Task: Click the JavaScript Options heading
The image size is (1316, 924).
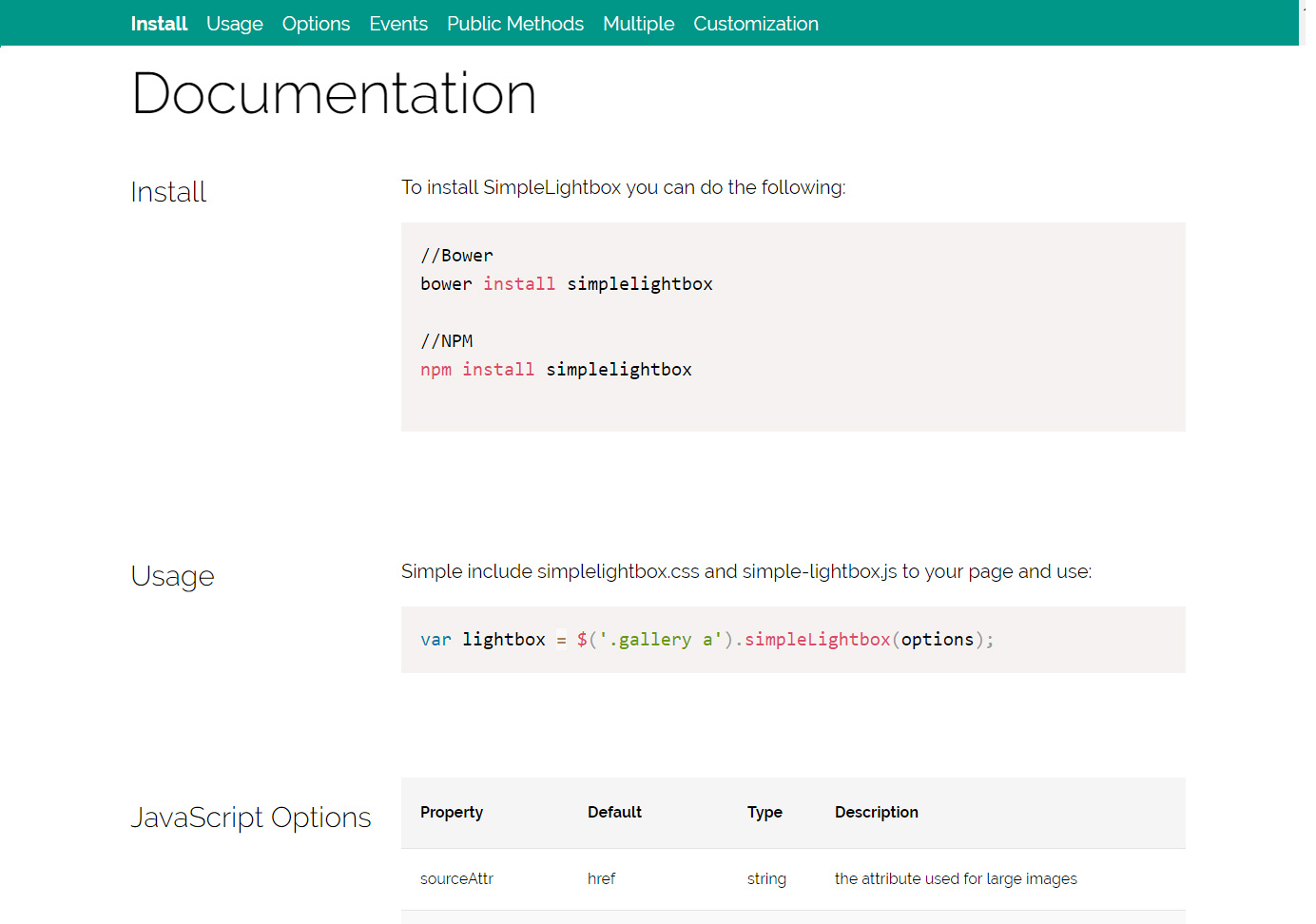Action: (x=250, y=818)
